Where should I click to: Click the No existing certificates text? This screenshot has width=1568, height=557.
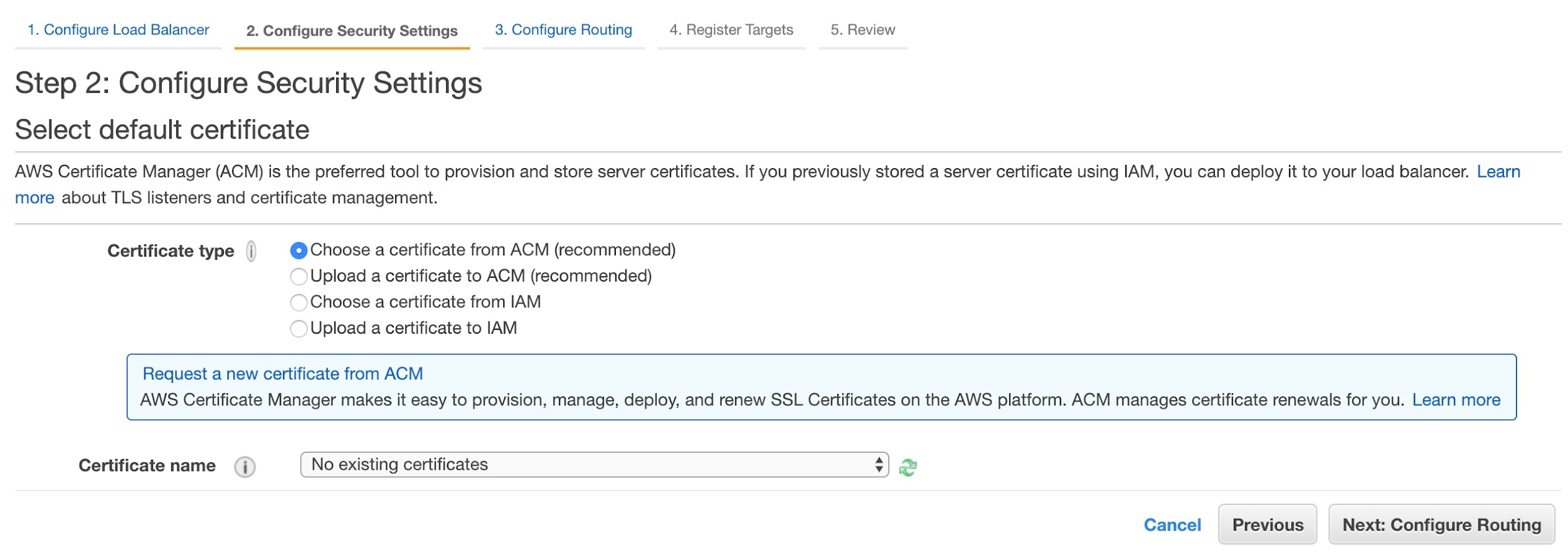400,465
